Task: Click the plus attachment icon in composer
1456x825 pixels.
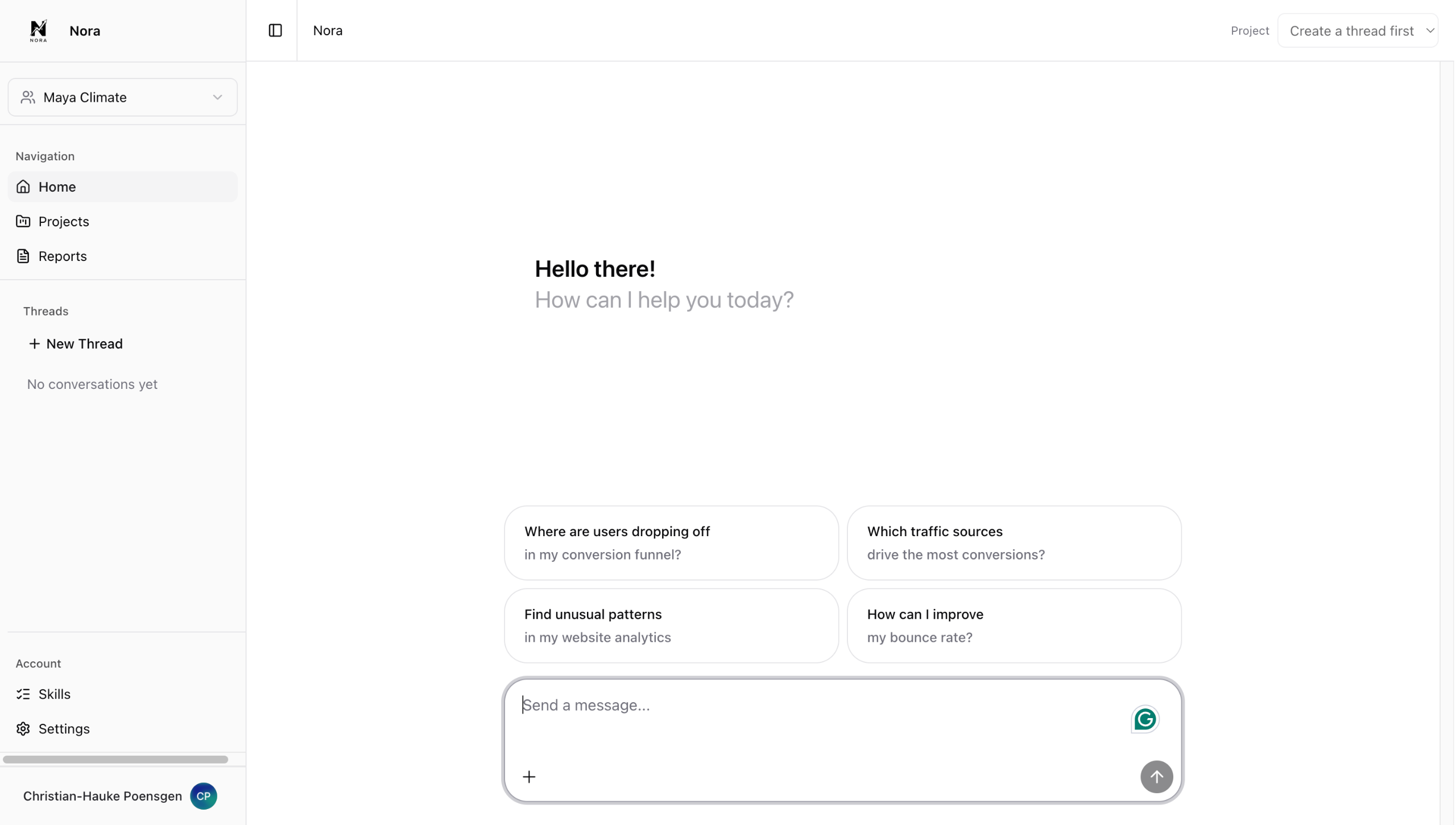Action: 529,777
